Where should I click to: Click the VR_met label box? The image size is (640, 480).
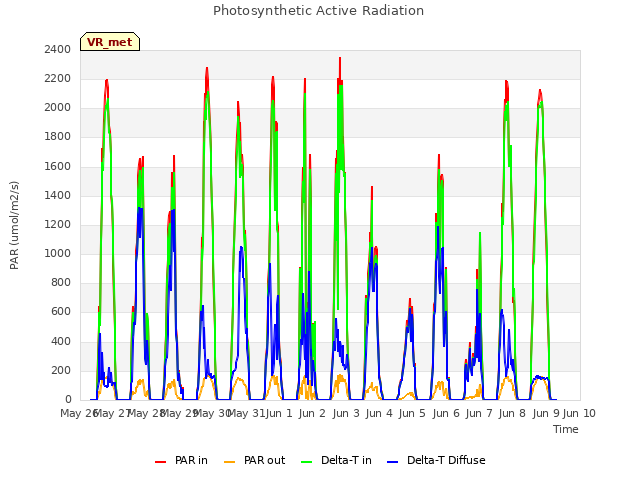pyautogui.click(x=110, y=42)
